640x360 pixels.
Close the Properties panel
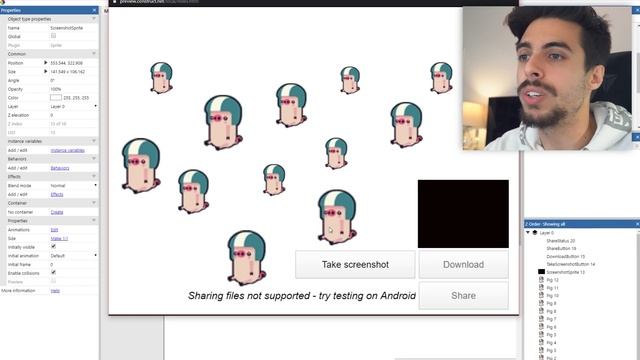(95, 10)
